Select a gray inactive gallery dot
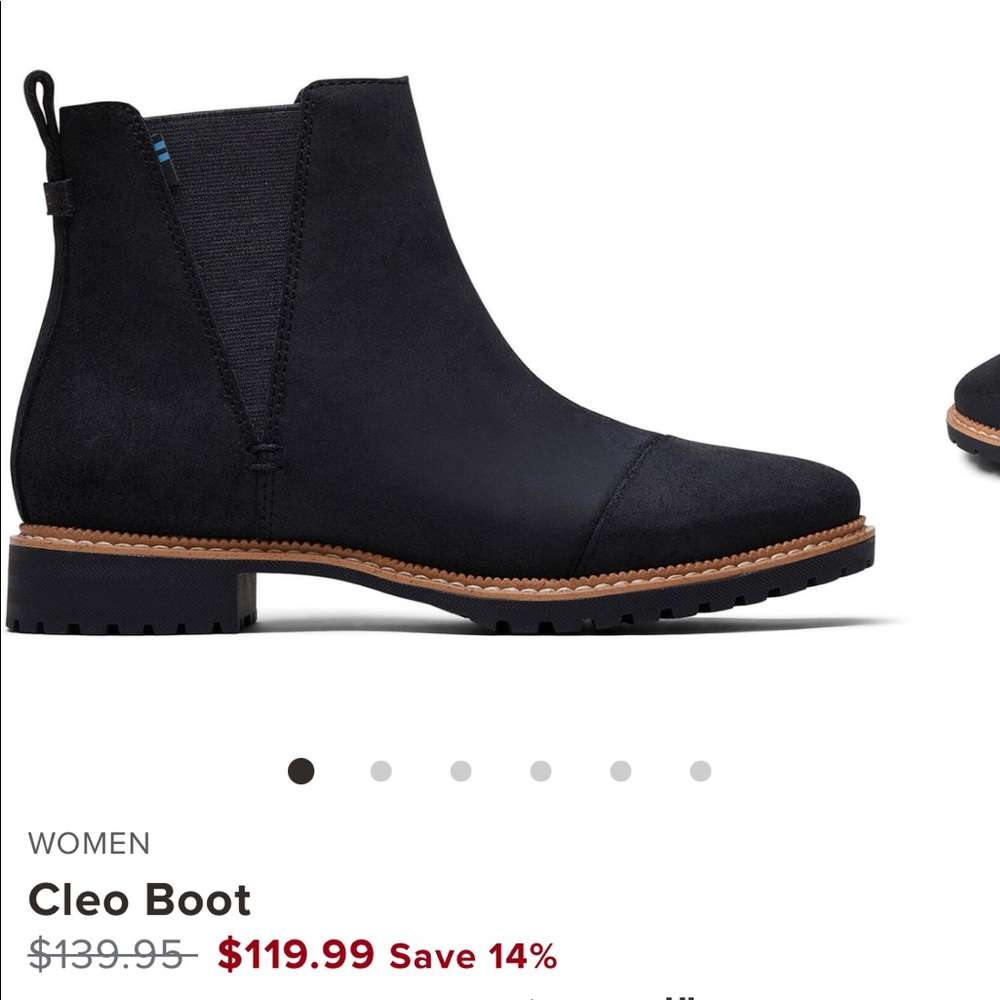This screenshot has height=1000, width=1000. (x=380, y=770)
